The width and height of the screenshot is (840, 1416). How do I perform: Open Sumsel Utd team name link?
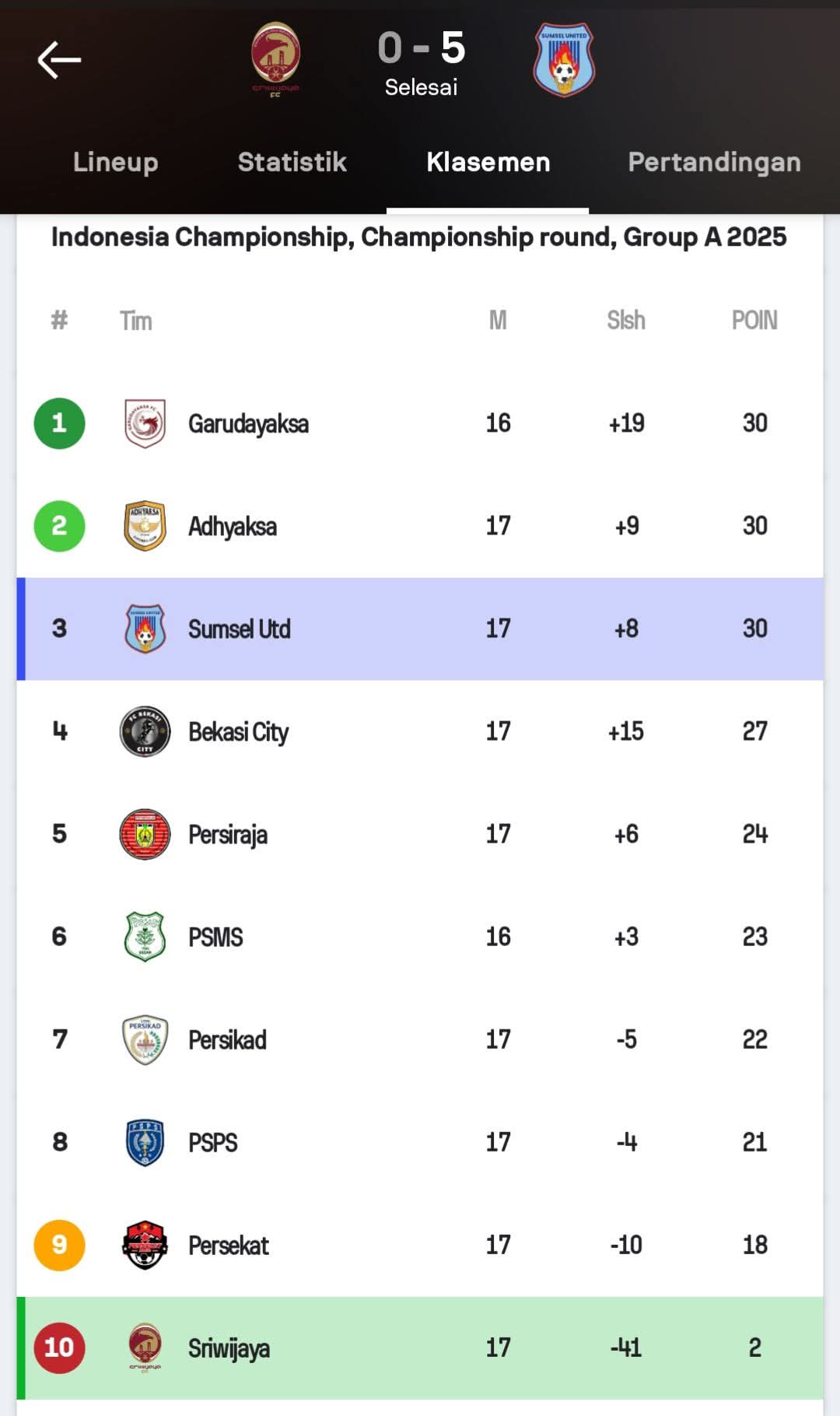(239, 629)
